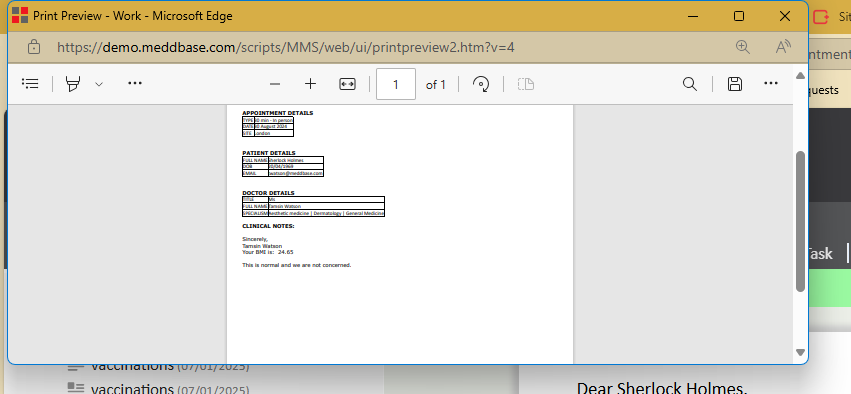Open find in PDF search
The image size is (851, 394).
[x=690, y=84]
